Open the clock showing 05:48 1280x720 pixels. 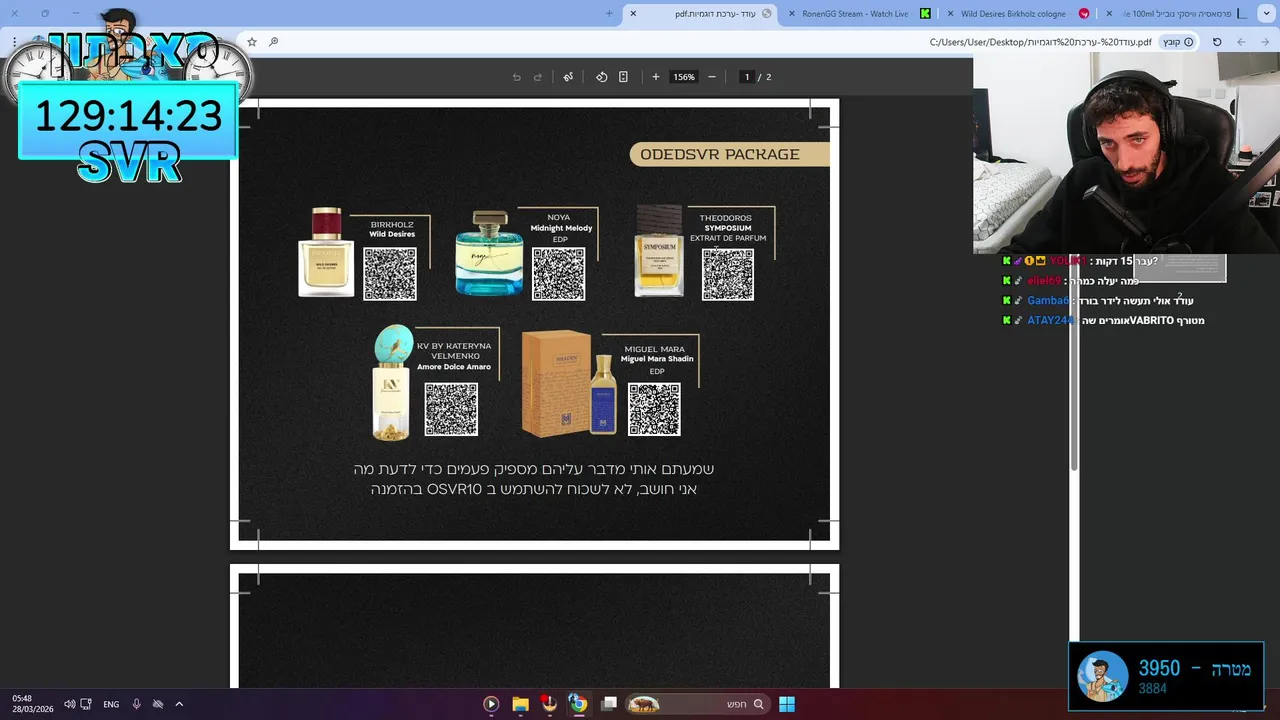point(32,704)
